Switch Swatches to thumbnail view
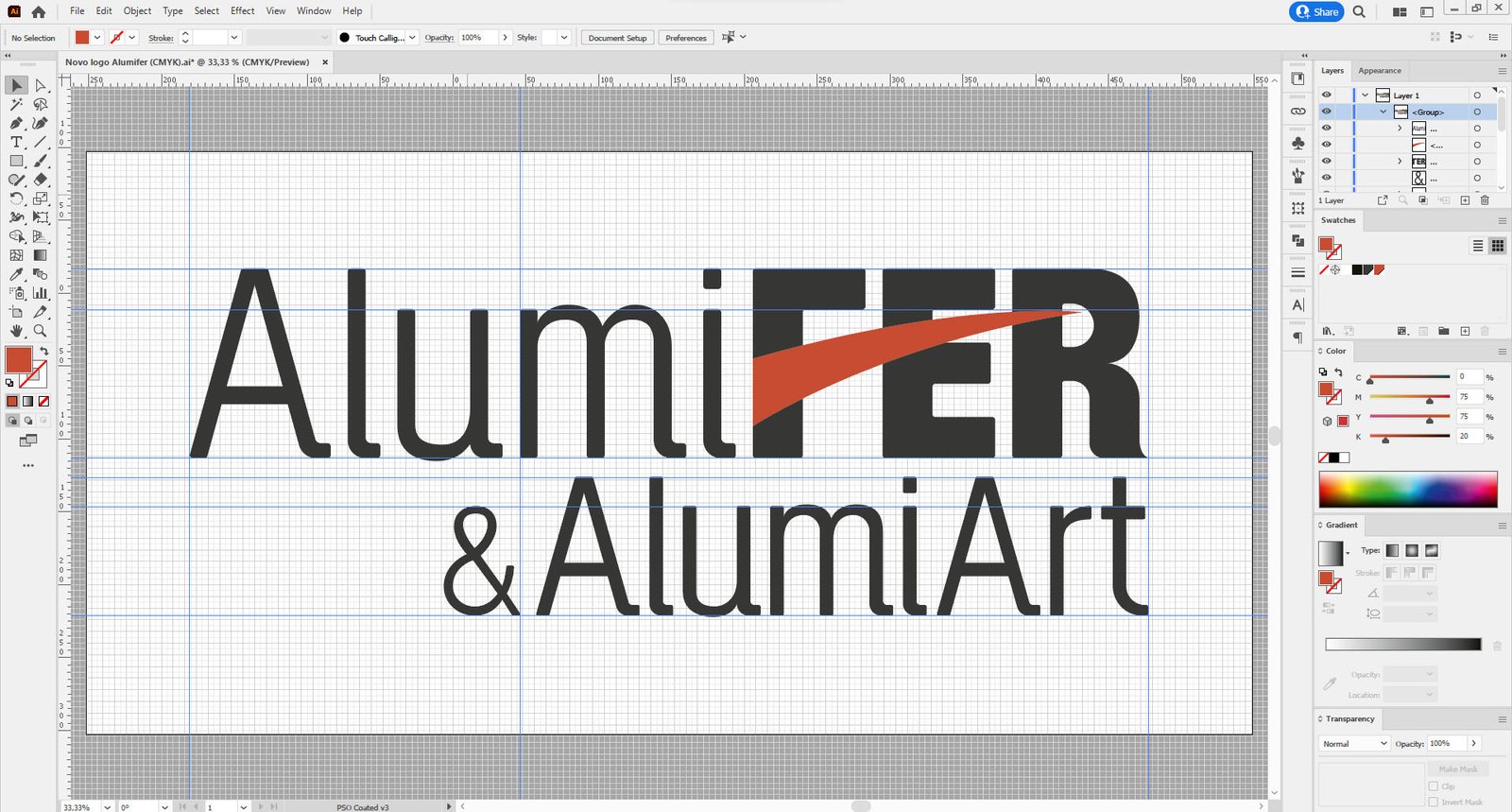 point(1498,246)
